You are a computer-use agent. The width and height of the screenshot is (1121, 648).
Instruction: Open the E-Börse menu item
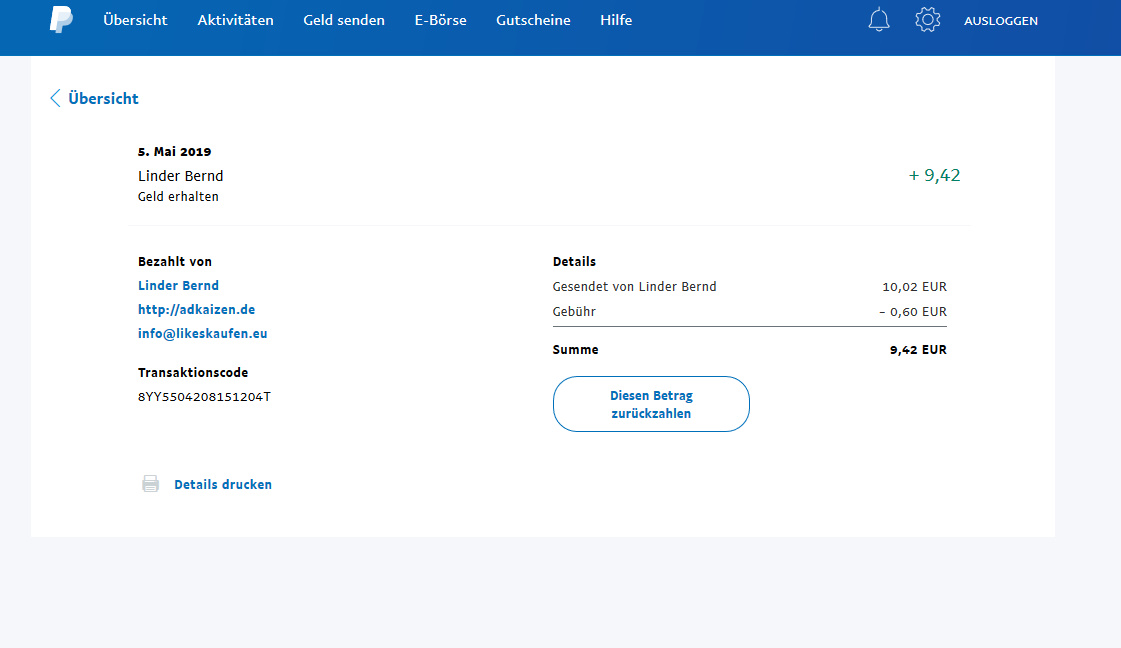[x=440, y=20]
